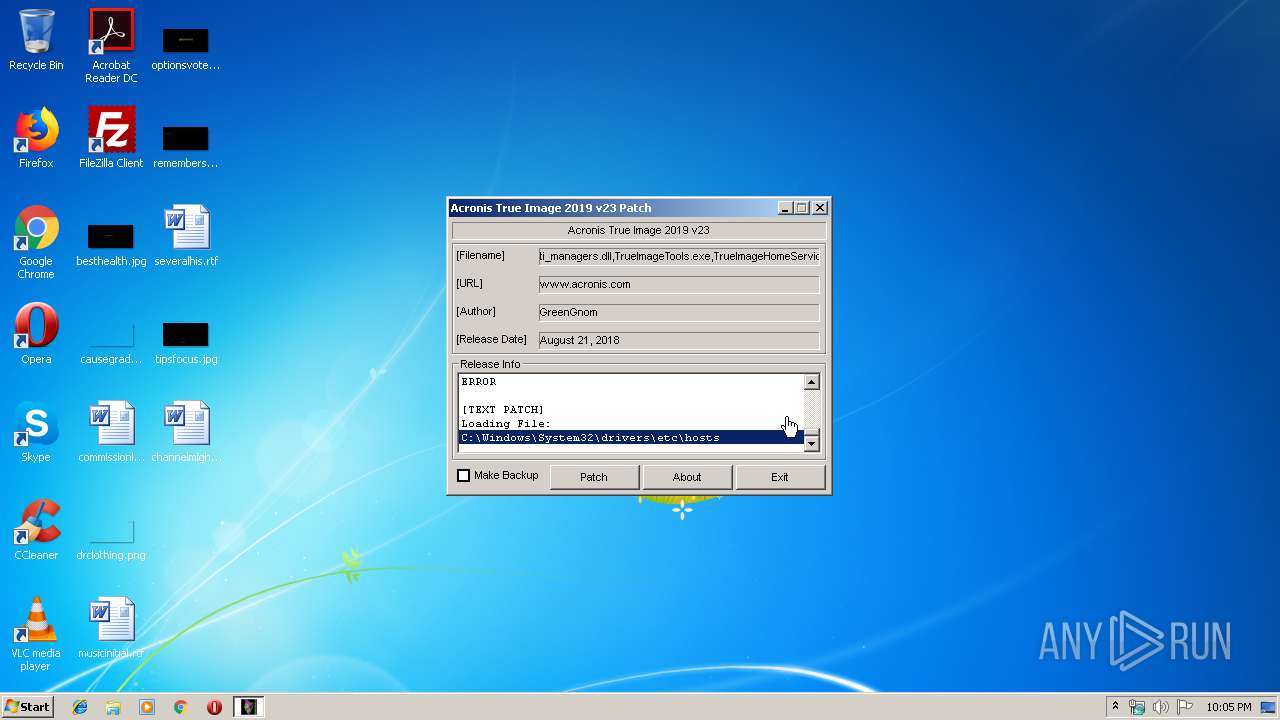Select musicinitial.rtf document icon
The image size is (1280, 720).
(111, 628)
